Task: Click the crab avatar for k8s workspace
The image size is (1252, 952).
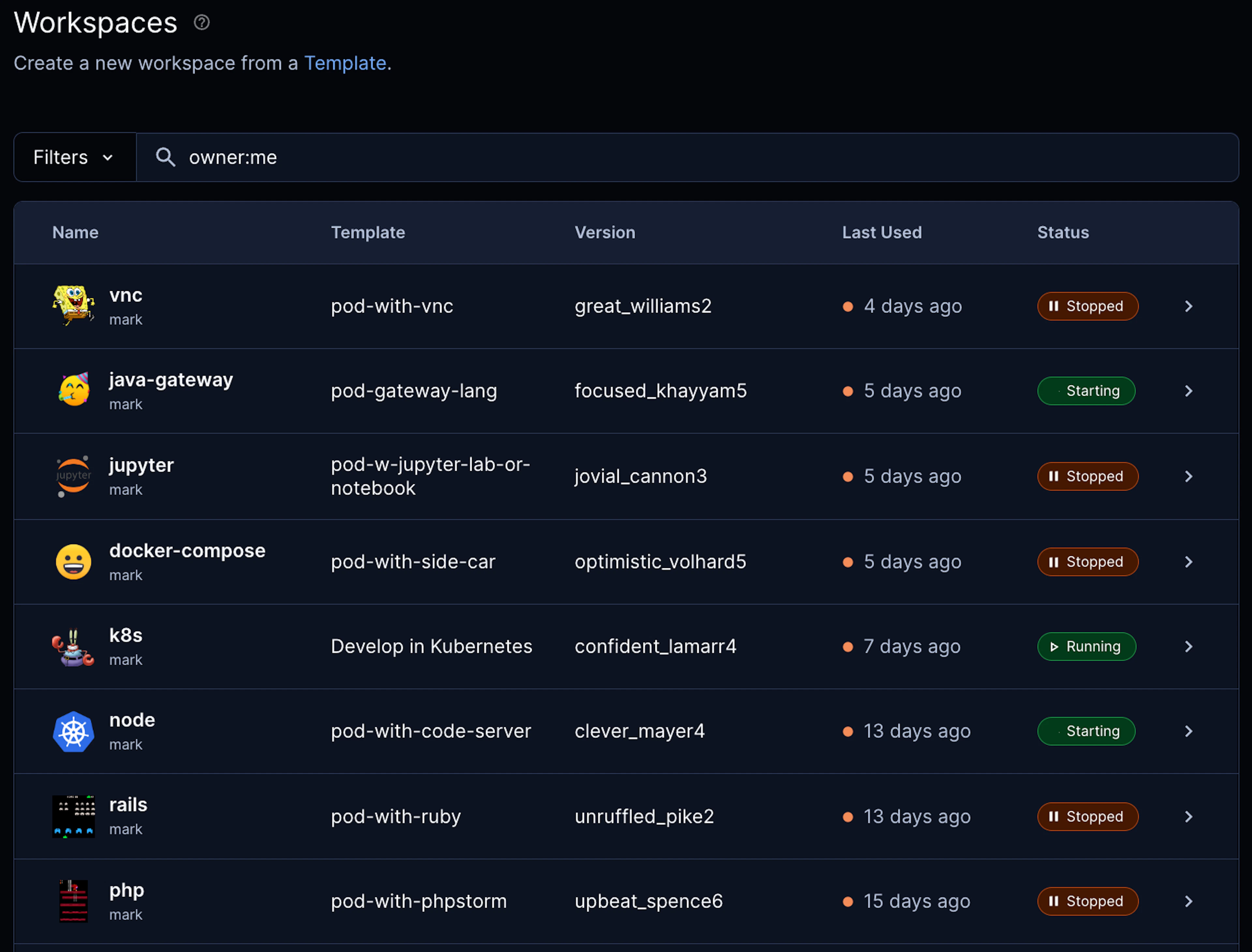Action: pos(73,647)
